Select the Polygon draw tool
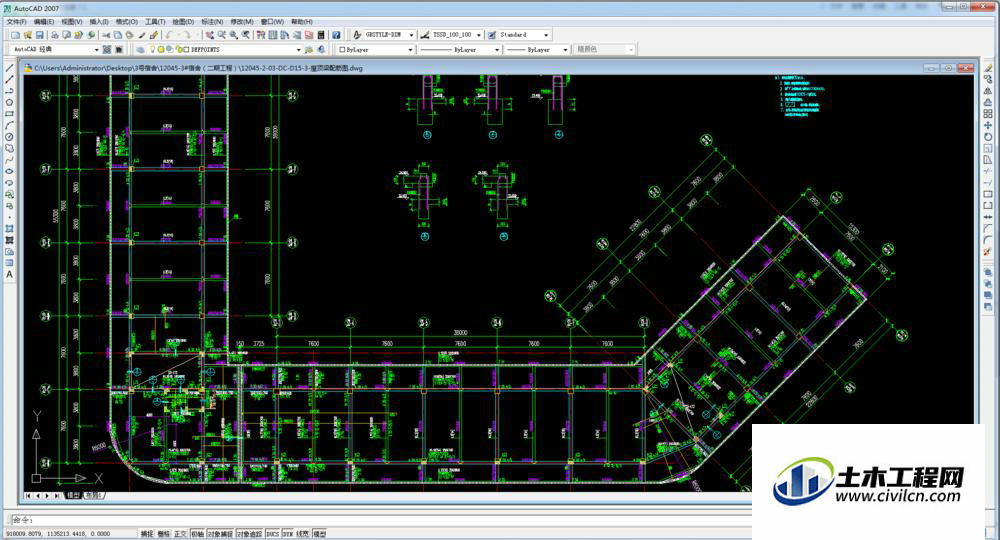1000x540 pixels. click(x=10, y=102)
